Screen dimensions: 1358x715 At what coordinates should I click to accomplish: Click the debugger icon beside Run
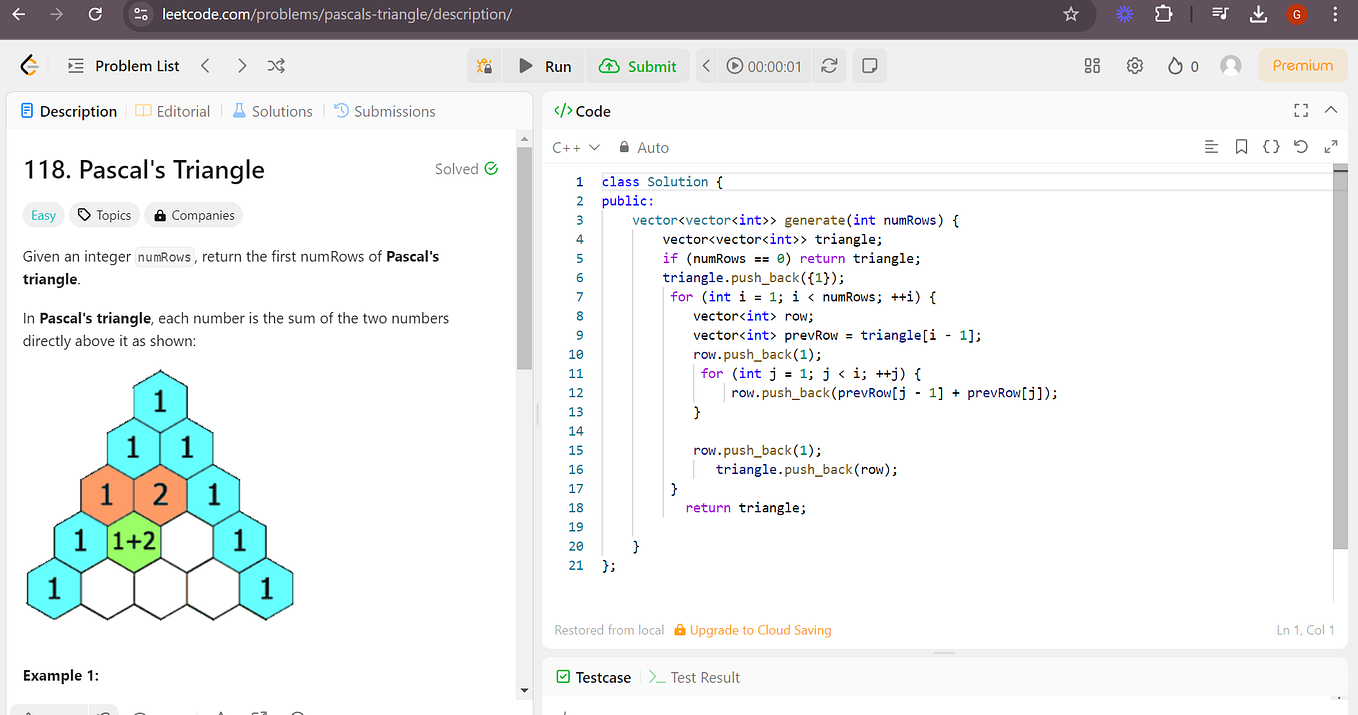(x=485, y=66)
